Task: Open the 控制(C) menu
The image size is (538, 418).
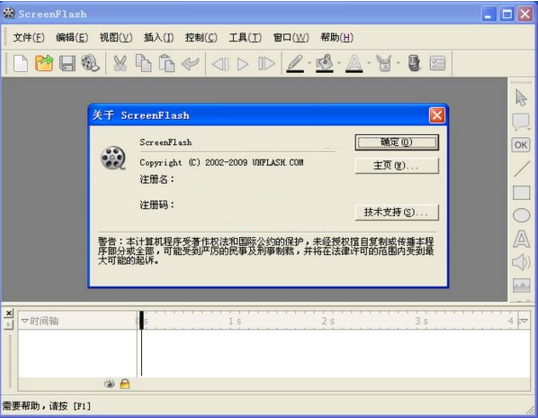Action: tap(201, 37)
